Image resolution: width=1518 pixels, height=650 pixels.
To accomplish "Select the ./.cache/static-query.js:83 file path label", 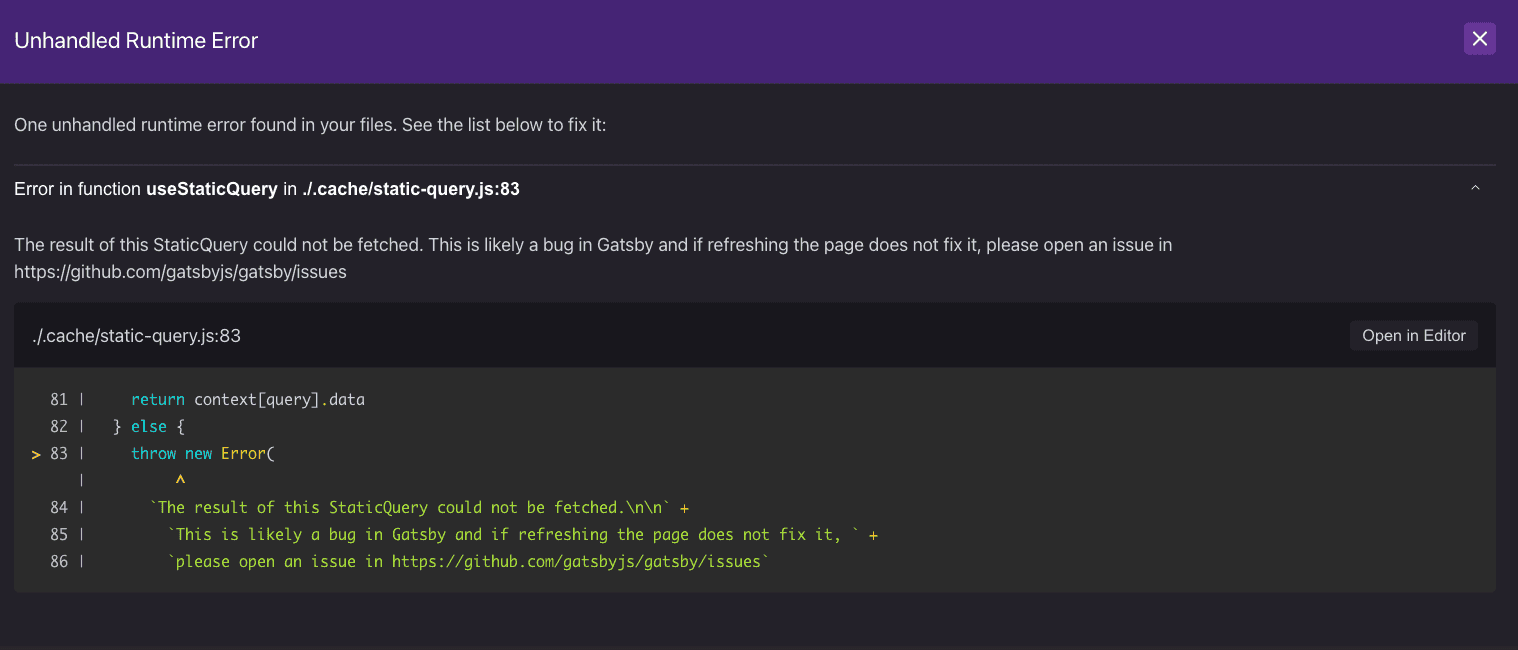I will [134, 335].
